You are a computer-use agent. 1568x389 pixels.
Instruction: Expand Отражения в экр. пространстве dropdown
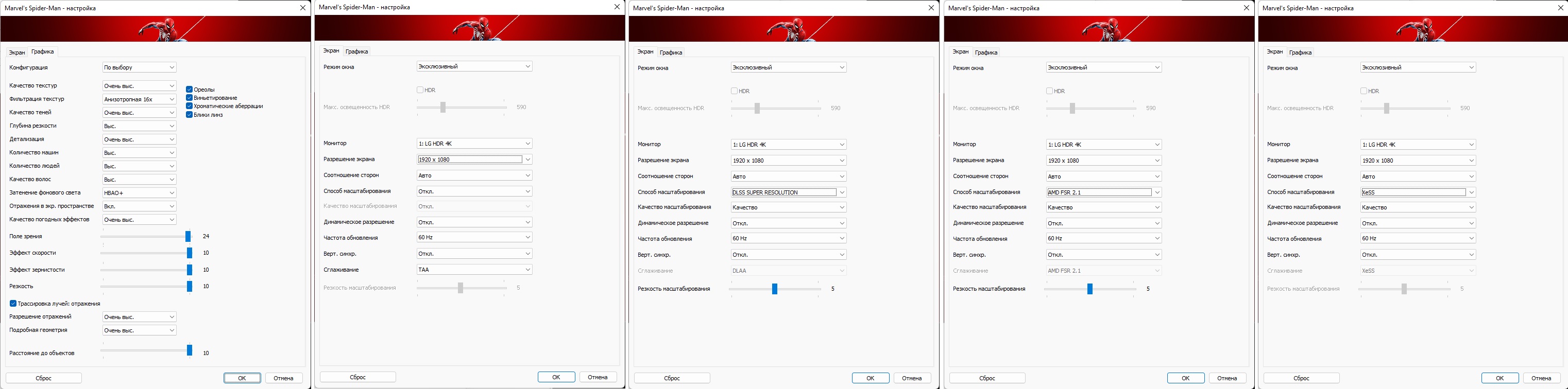pos(140,206)
